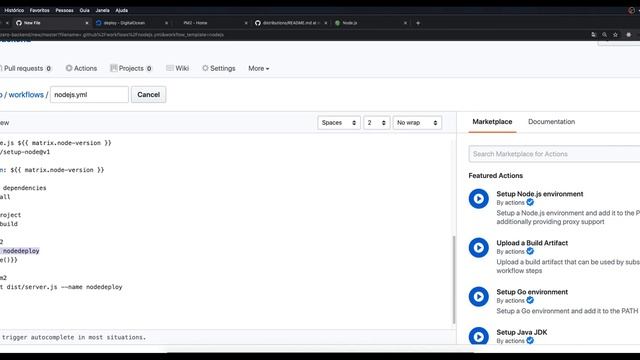Open the Setup Node.js environment link
The width and height of the screenshot is (640, 360).
click(540, 194)
